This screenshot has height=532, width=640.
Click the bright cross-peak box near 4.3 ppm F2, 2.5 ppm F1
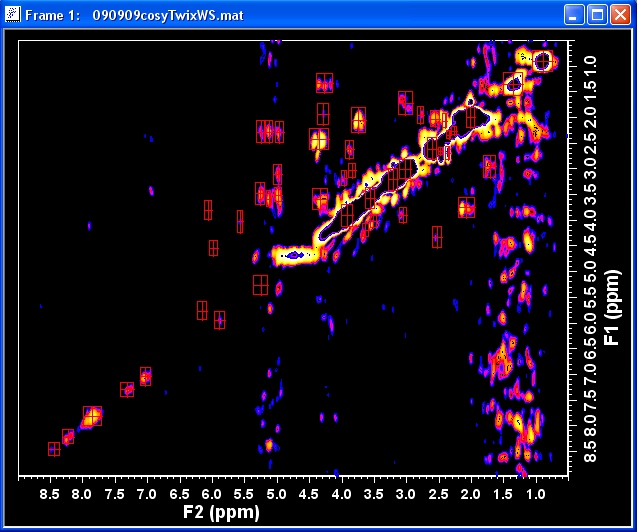coord(318,140)
